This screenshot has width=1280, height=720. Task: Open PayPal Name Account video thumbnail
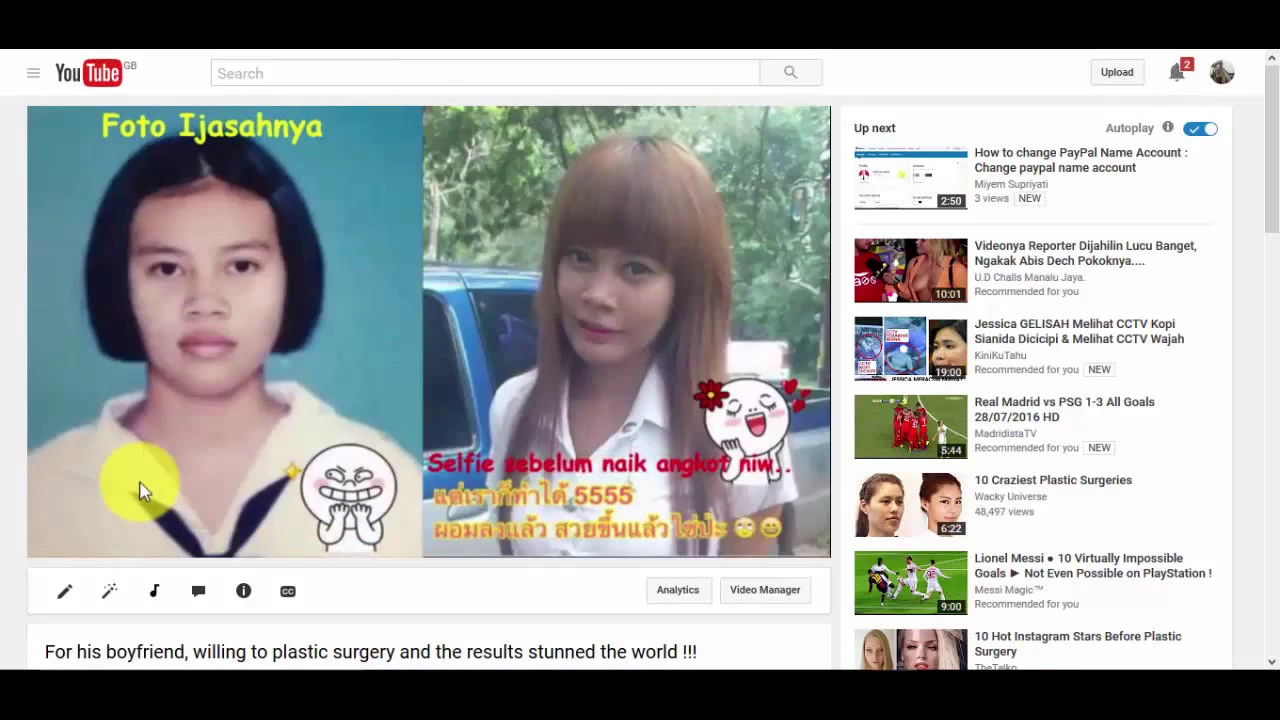click(x=911, y=177)
